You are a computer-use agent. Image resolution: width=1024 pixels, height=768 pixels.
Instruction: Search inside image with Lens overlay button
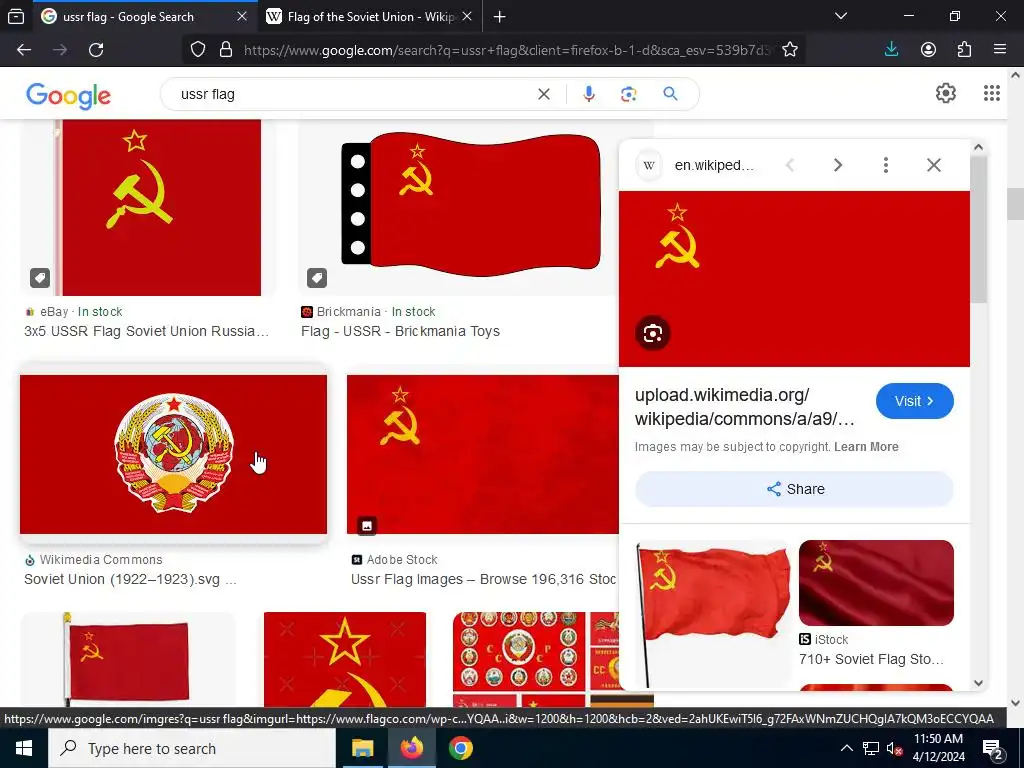(652, 333)
